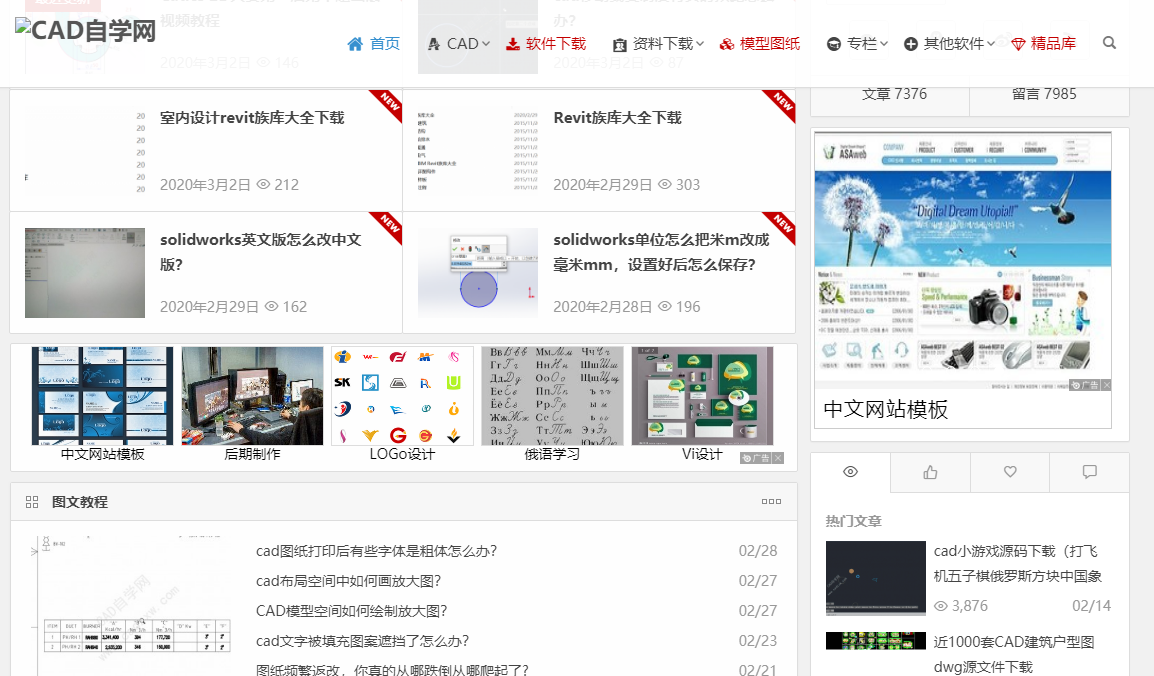Screen dimensions: 1154x676
Task: Toggle the thumbs-up likes tab
Action: (x=929, y=472)
